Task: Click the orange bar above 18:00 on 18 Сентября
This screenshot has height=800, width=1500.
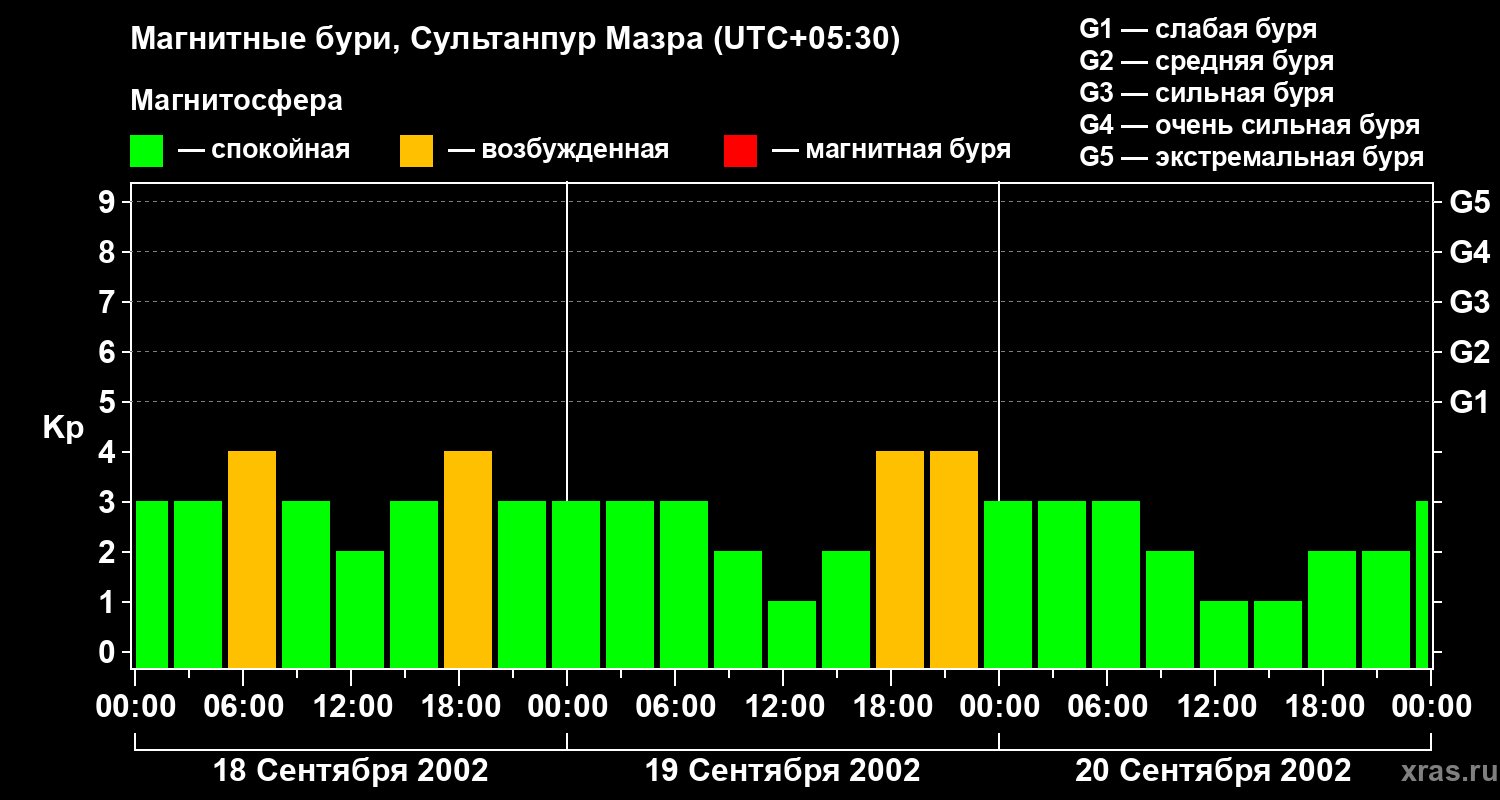Action: pyautogui.click(x=468, y=560)
